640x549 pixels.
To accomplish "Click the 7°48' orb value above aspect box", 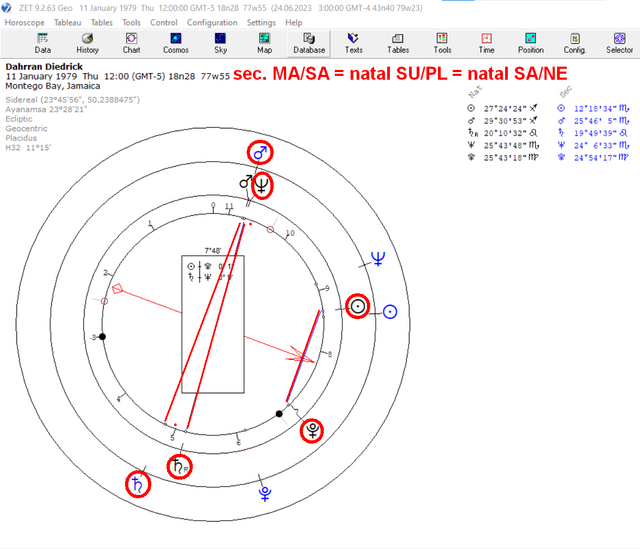I will [213, 251].
